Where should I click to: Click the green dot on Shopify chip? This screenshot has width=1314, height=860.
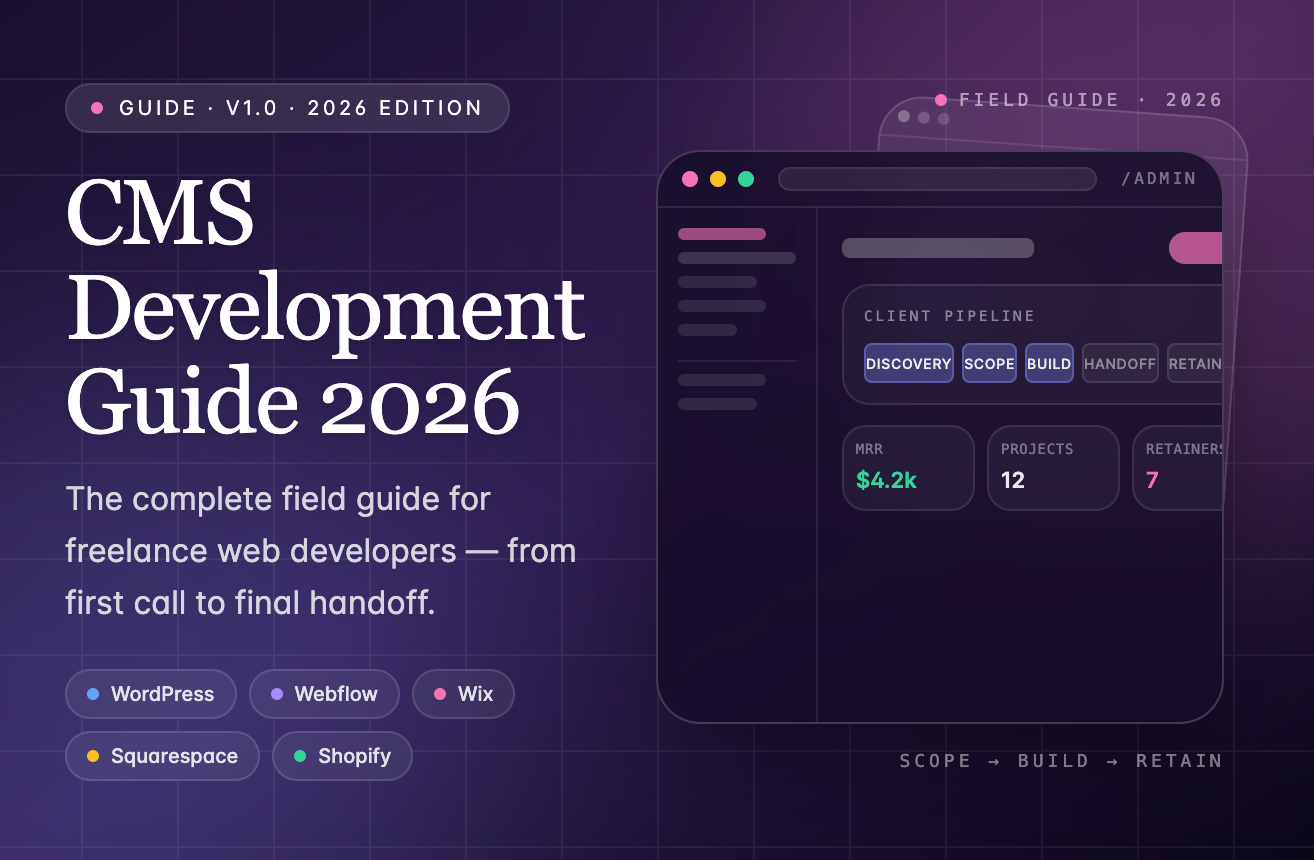click(x=300, y=756)
